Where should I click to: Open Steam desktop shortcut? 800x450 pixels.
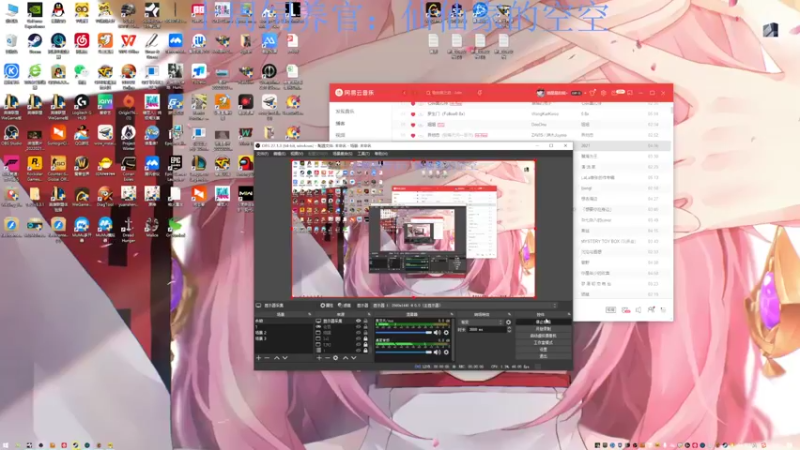click(35, 44)
